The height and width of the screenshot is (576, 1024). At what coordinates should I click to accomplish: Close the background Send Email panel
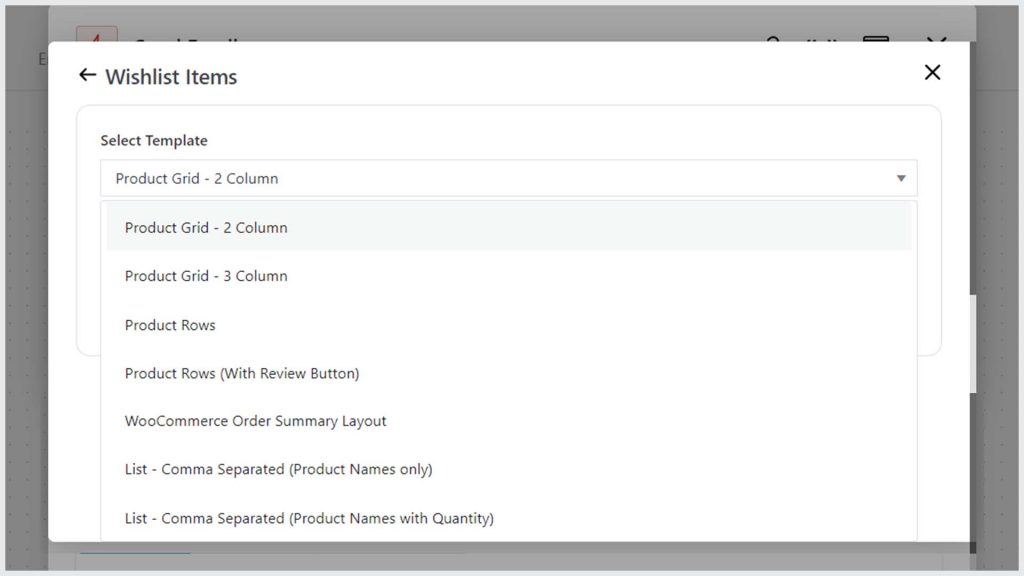point(936,40)
